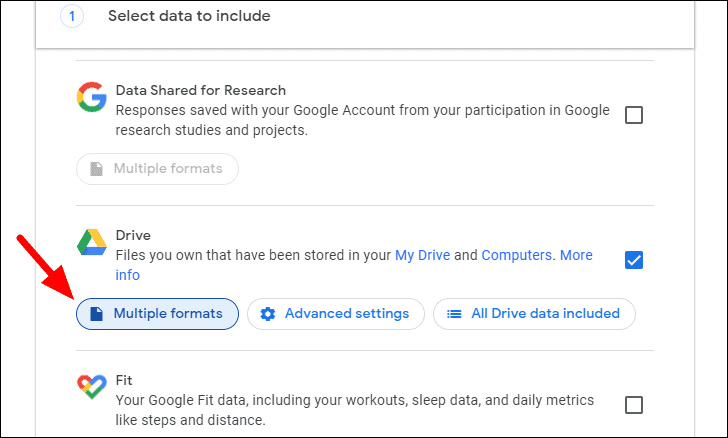Viewport: 728px width, 438px height.
Task: Click the greyed-out file icon under Research
Action: pos(96,169)
